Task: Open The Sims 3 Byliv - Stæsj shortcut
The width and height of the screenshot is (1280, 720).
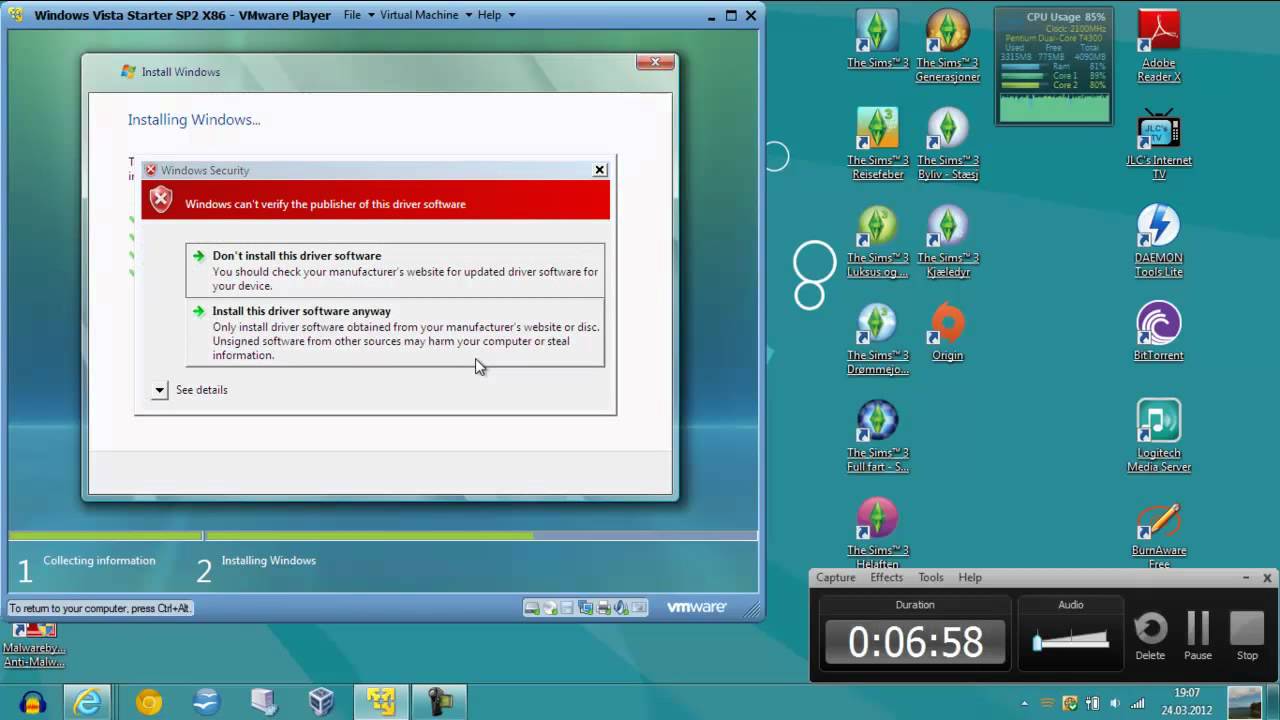Action: pos(947,143)
